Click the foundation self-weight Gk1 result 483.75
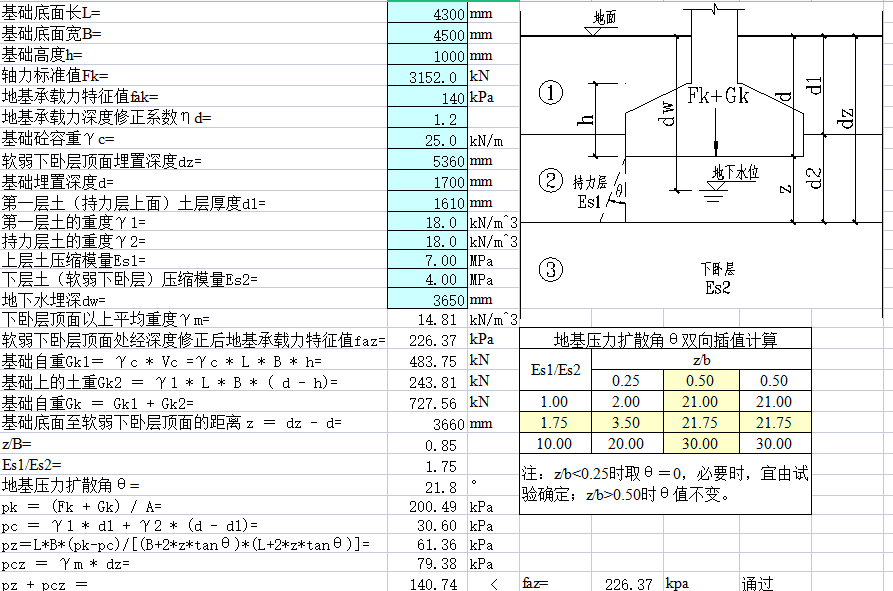 click(x=427, y=361)
